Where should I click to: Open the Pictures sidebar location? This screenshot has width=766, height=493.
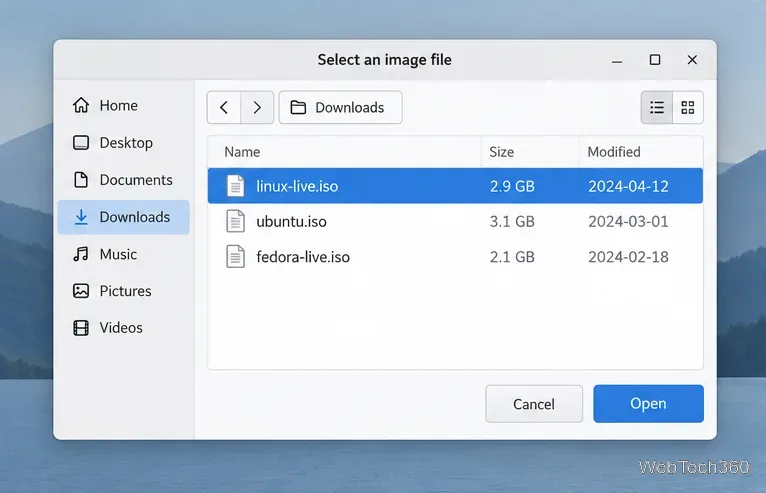point(124,291)
